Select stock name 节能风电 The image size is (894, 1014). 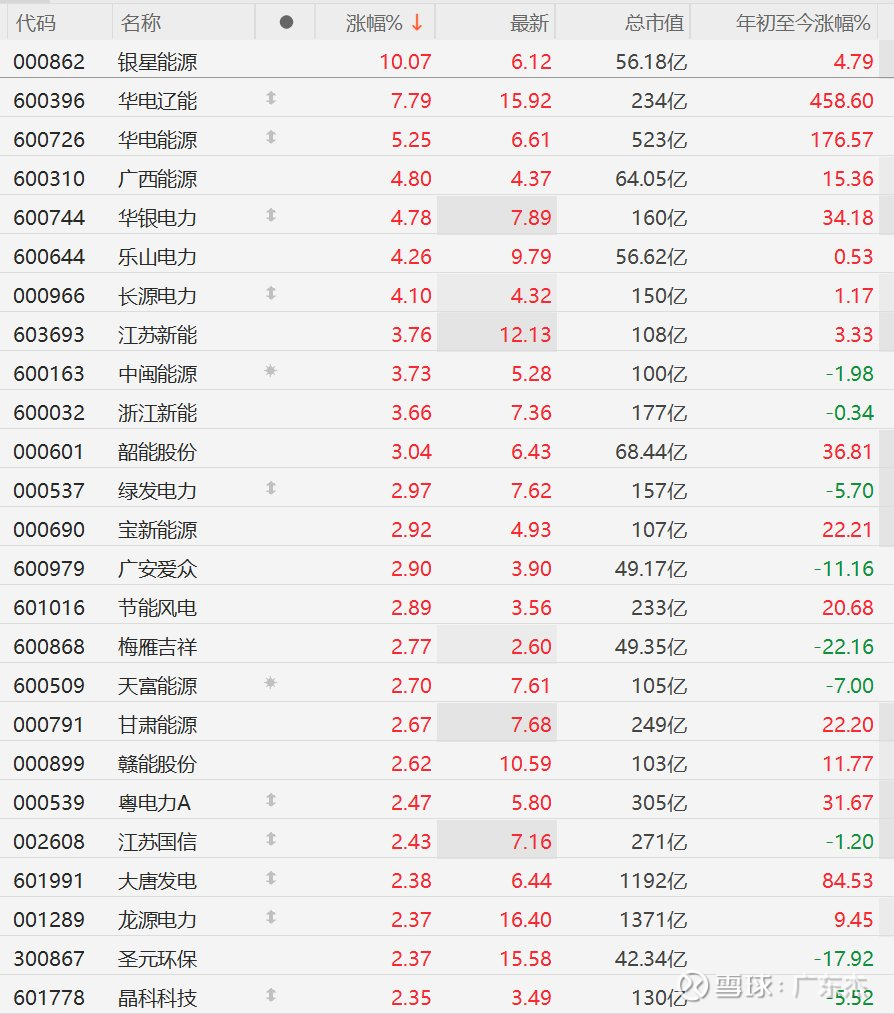157,608
